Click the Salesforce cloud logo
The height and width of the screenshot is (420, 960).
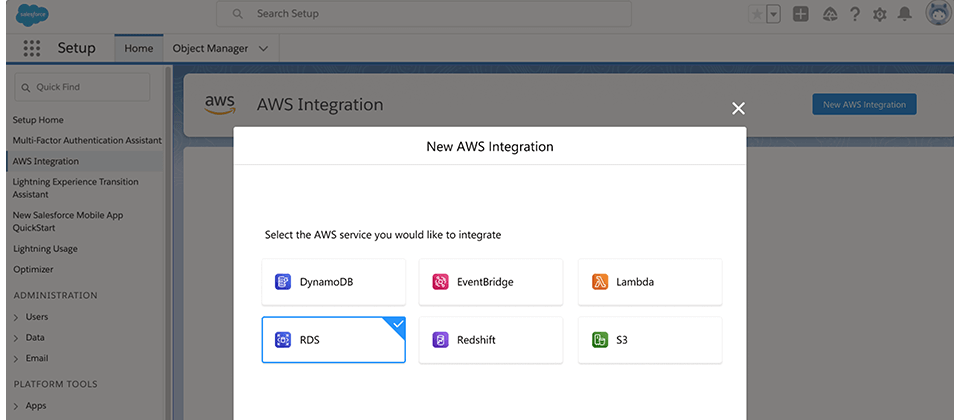click(x=32, y=14)
